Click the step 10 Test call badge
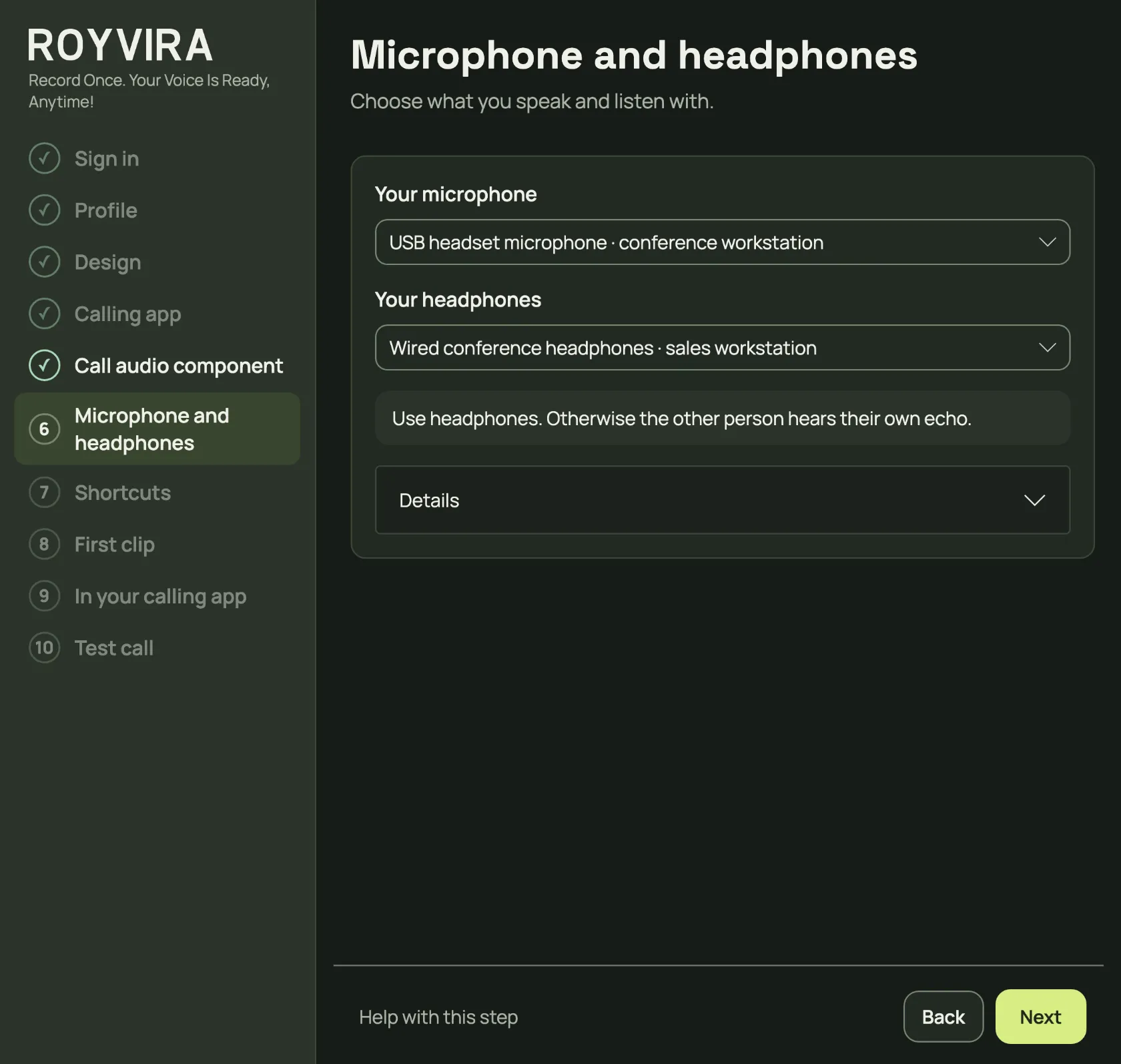 click(x=44, y=647)
